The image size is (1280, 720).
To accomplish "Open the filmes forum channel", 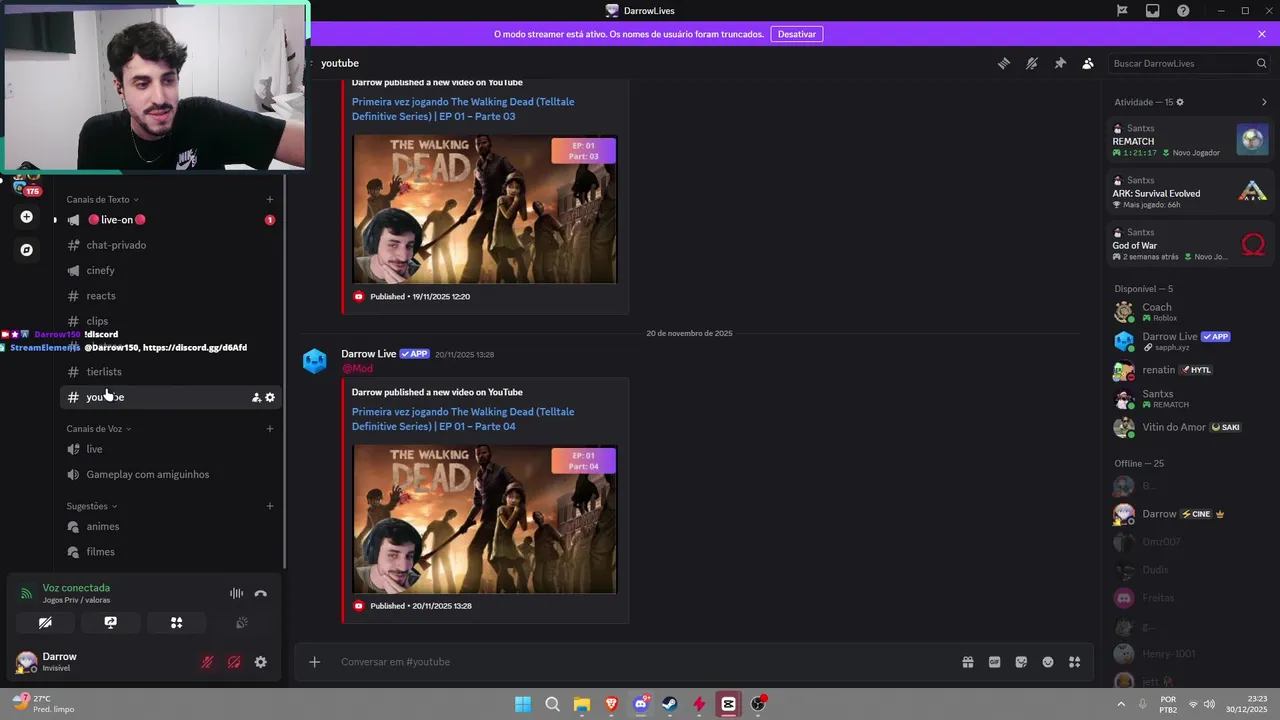I will coord(170,552).
